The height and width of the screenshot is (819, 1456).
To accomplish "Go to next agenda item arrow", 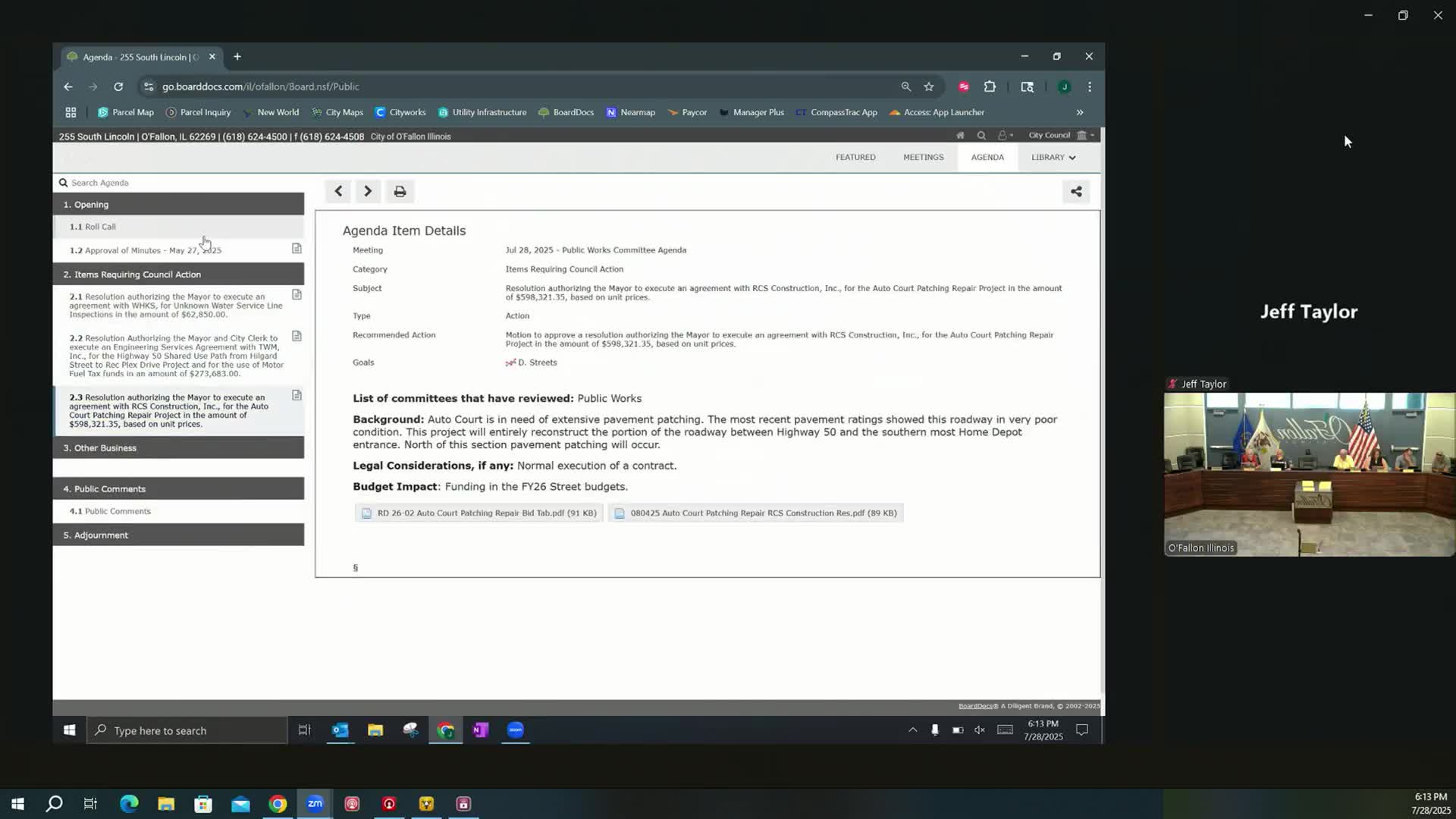I will tap(368, 191).
